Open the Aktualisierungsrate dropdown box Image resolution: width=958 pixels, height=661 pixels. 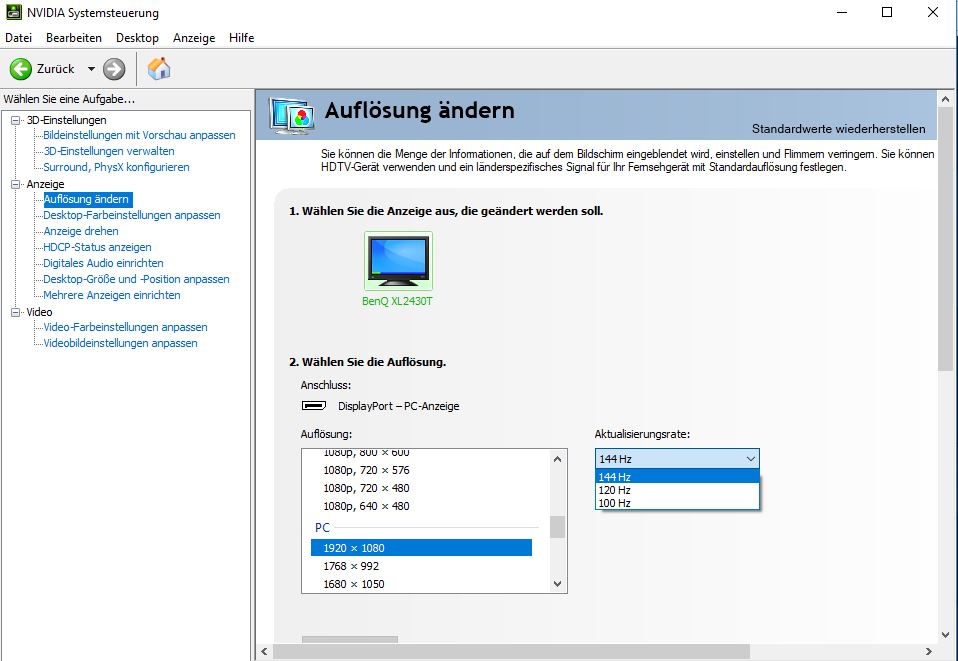point(677,458)
